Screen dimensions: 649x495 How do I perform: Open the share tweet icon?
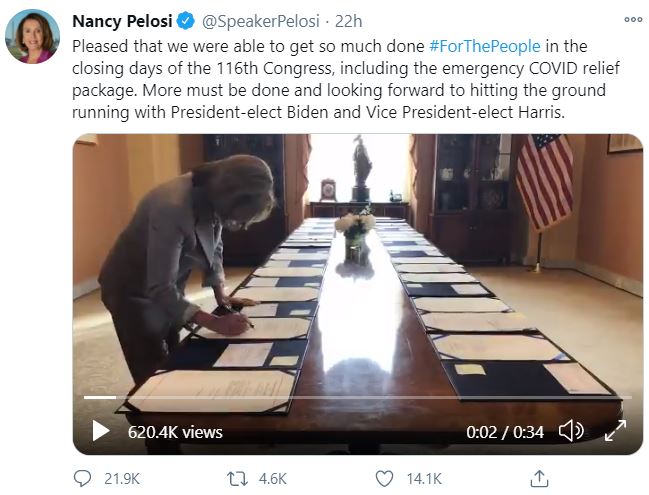click(x=539, y=479)
